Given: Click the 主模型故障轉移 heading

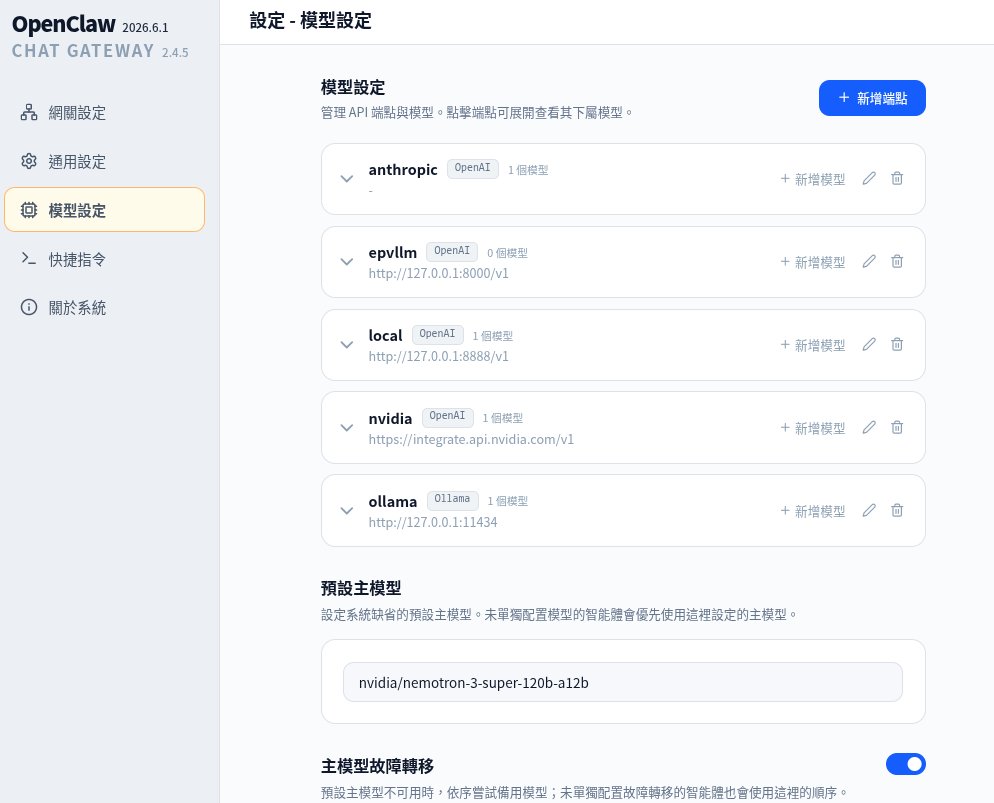Looking at the screenshot, I should pos(377,766).
